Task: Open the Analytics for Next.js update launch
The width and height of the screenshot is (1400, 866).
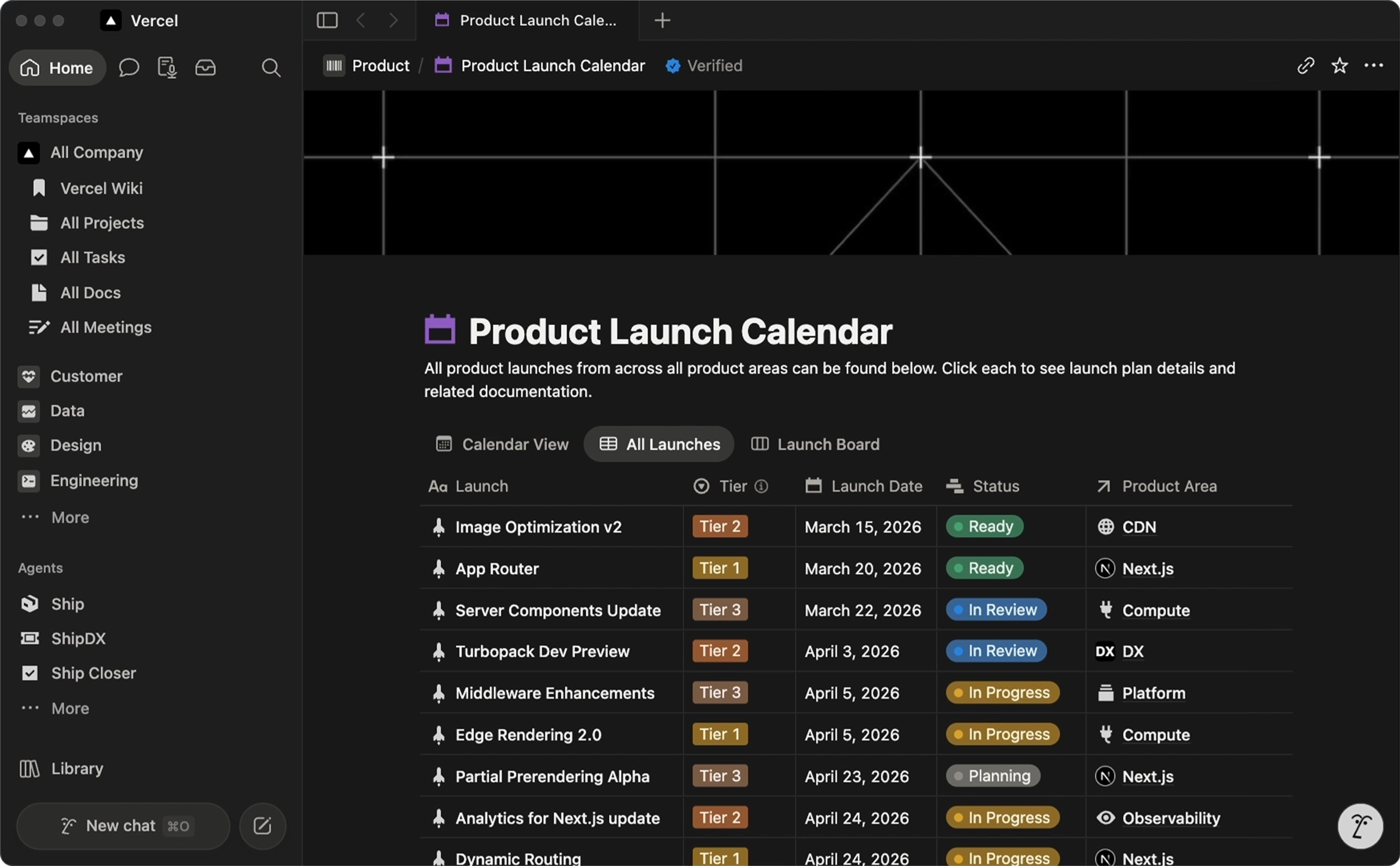Action: [557, 818]
